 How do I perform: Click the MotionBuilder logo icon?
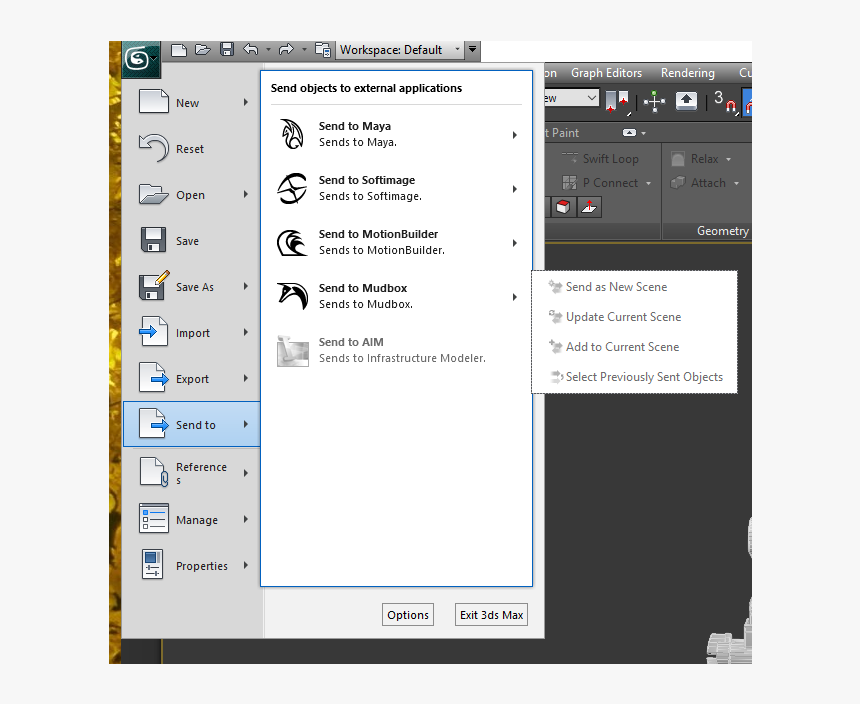[292, 243]
